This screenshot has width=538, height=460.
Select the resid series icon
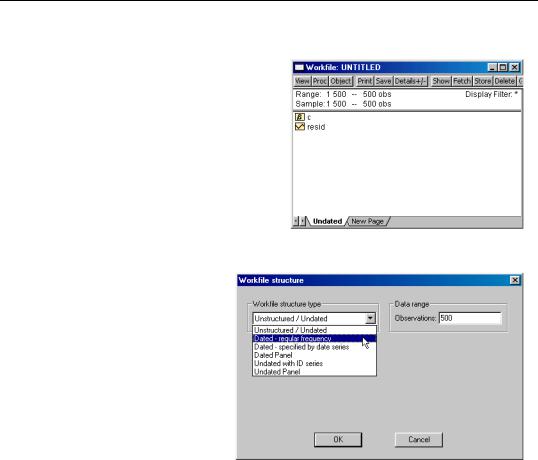(300, 127)
